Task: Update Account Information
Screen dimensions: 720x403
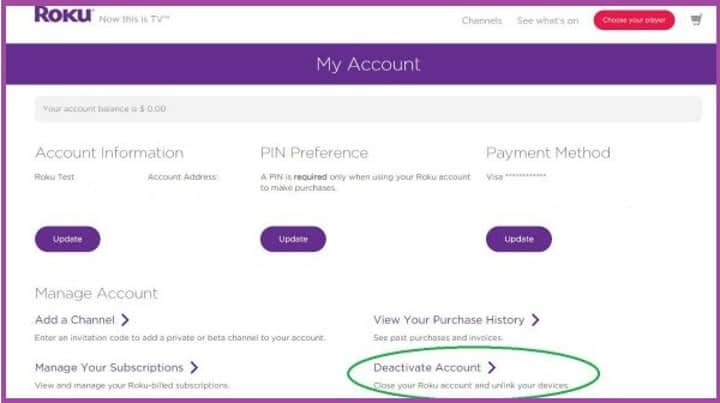Action: point(68,239)
